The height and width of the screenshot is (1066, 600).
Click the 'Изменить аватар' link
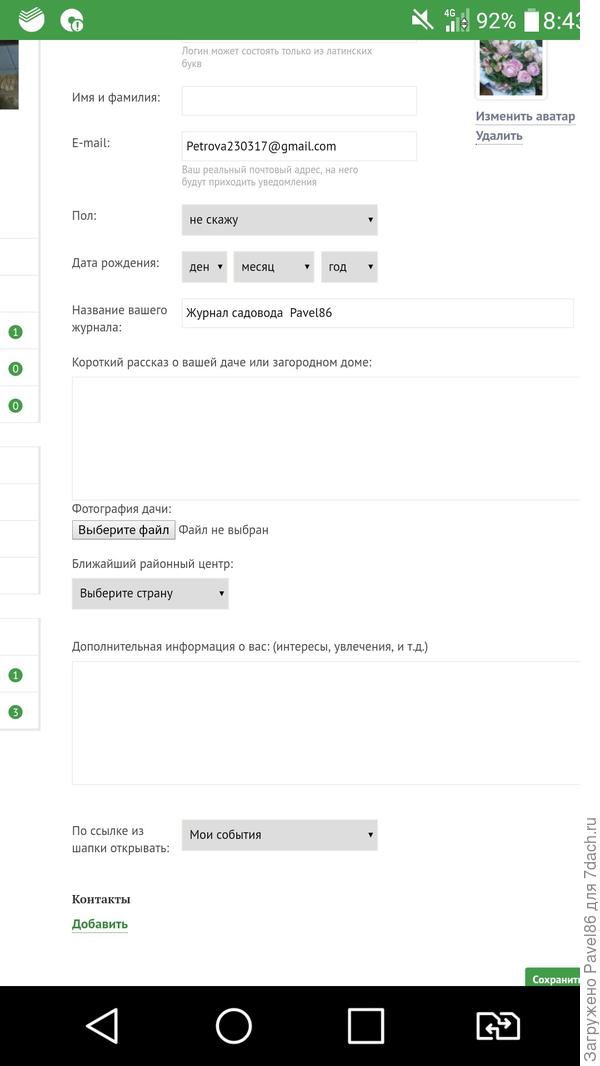click(525, 116)
